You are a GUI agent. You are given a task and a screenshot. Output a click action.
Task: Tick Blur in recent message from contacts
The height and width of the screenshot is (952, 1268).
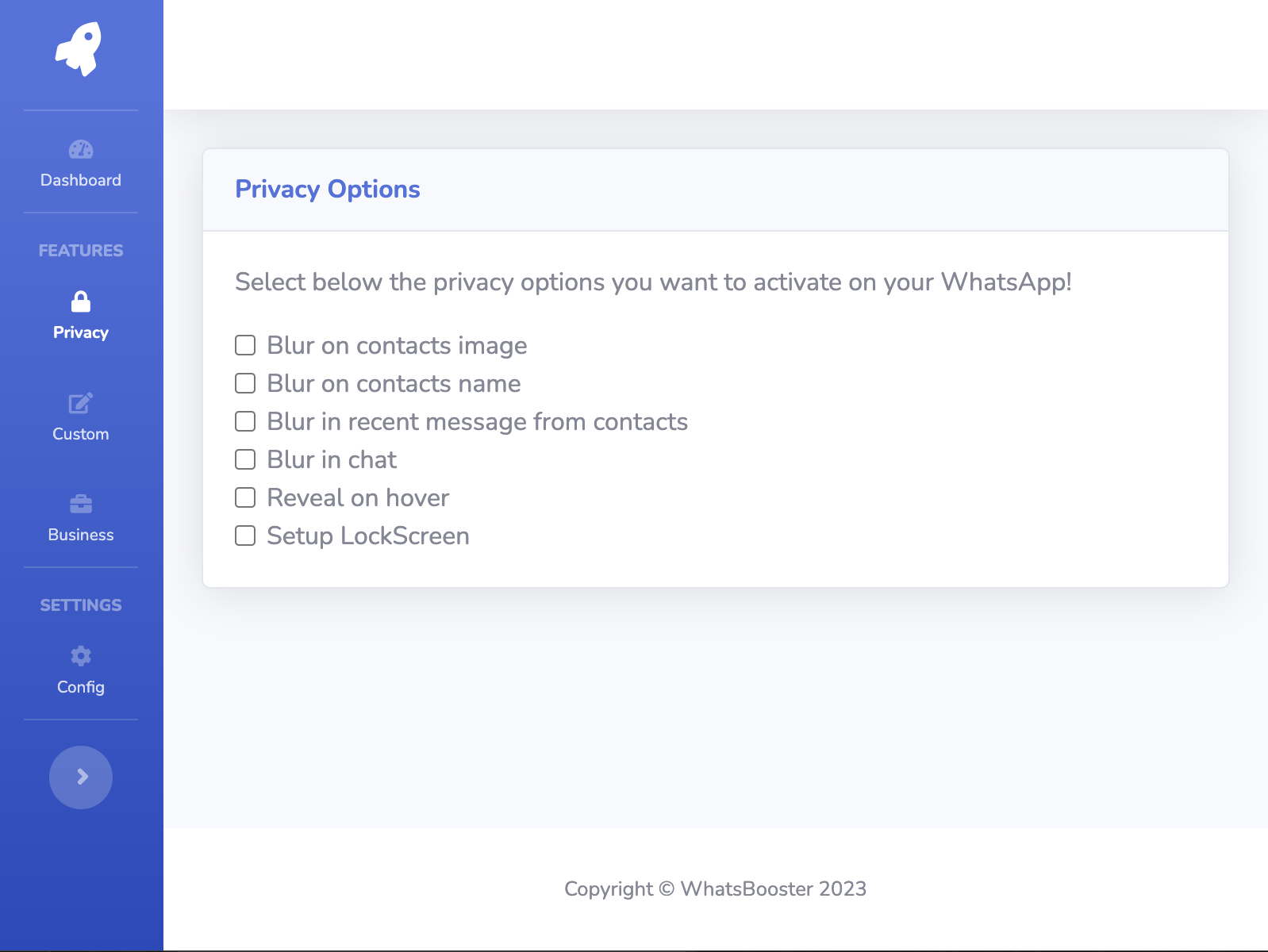coord(245,421)
